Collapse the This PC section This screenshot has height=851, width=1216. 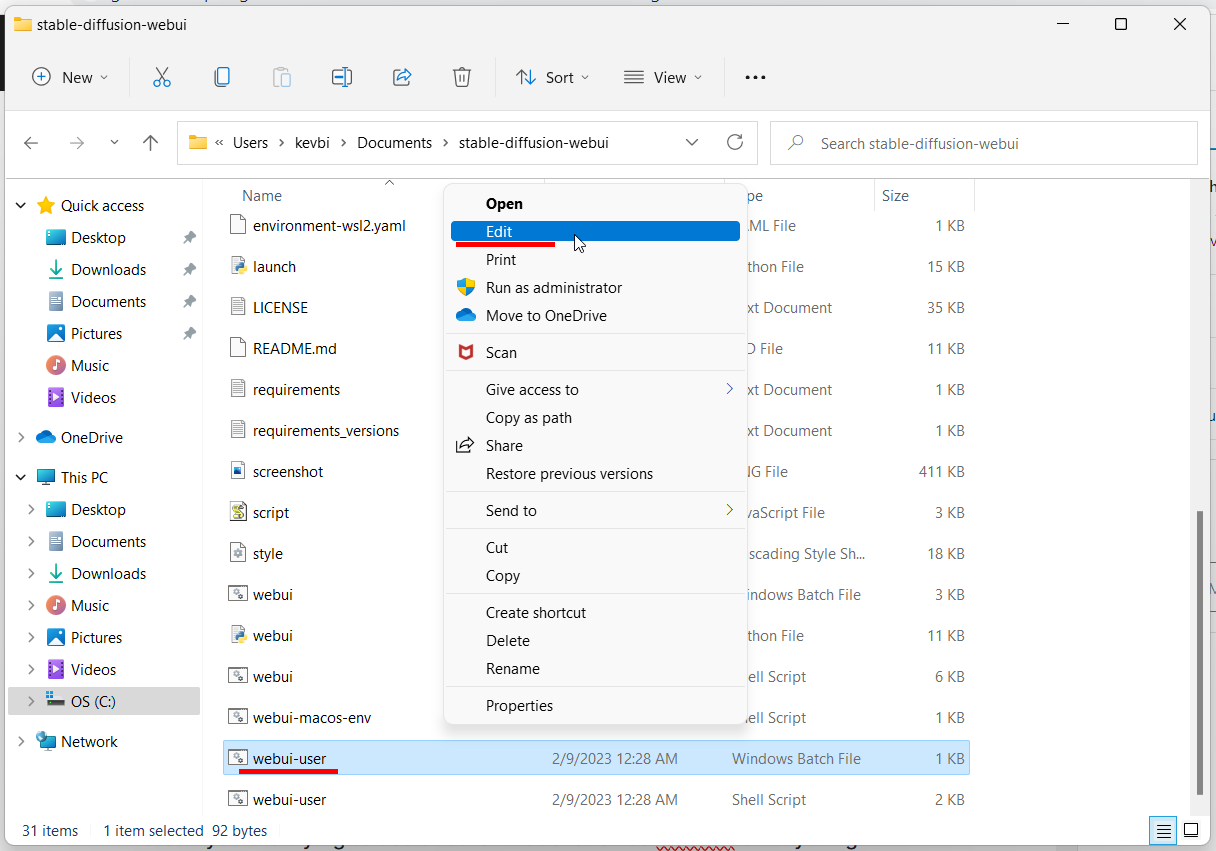pyautogui.click(x=22, y=476)
